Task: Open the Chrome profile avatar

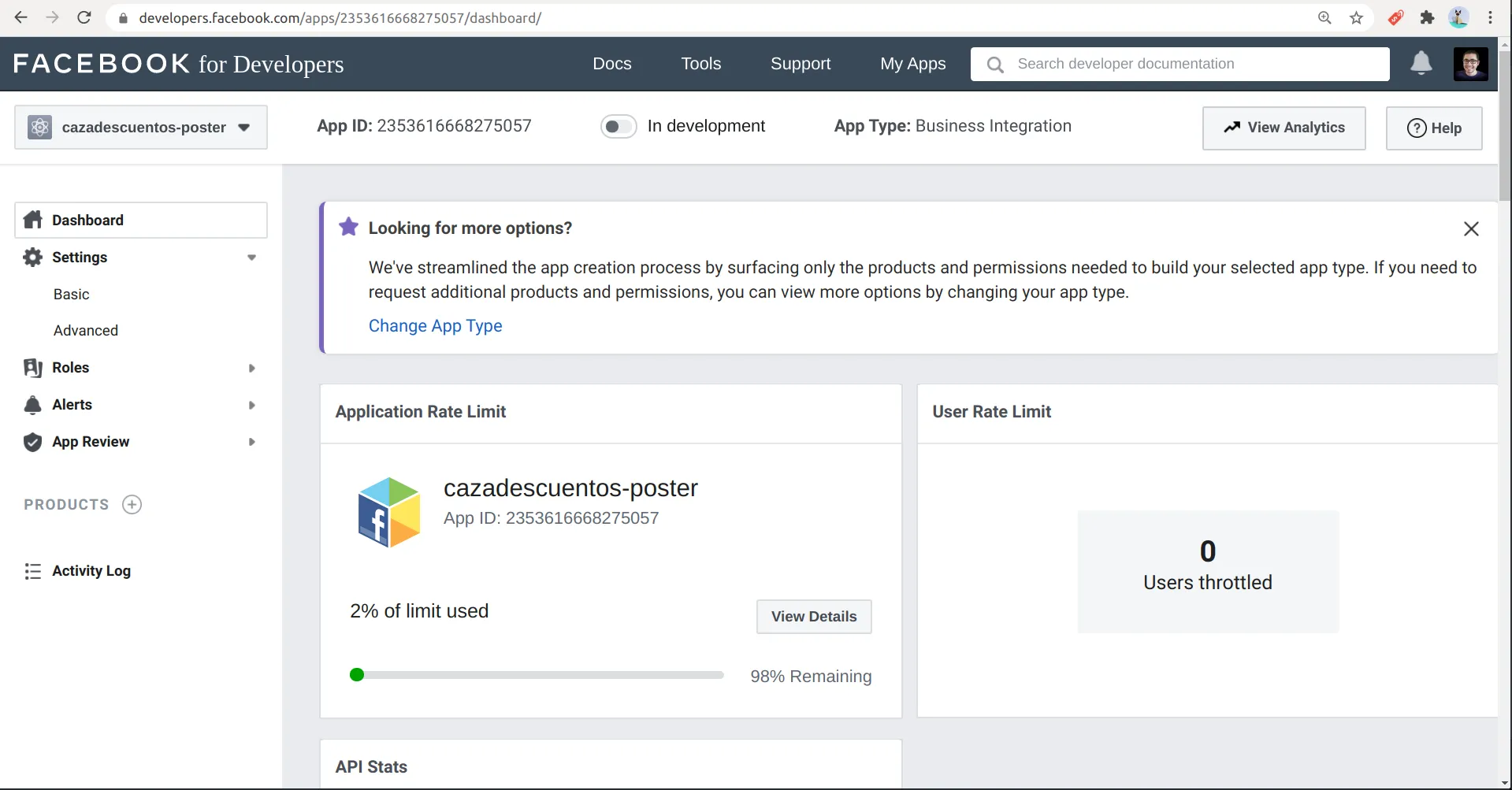Action: coord(1458,17)
